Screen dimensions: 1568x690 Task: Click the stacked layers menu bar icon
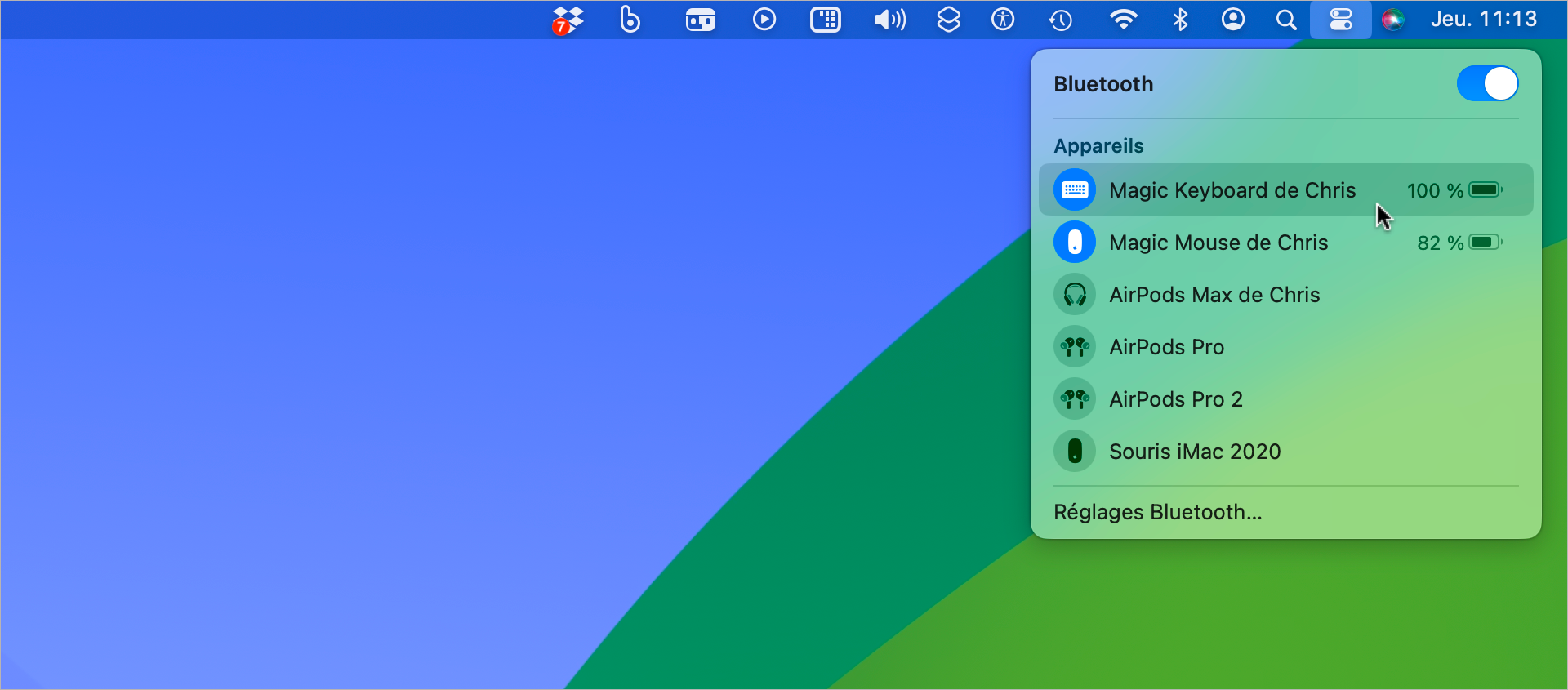pos(948,19)
